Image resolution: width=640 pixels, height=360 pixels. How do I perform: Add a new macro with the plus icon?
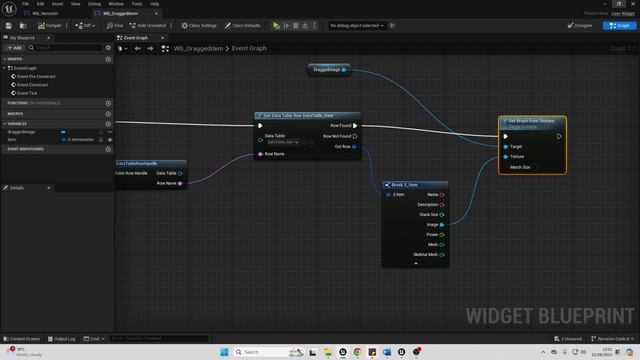click(x=108, y=114)
